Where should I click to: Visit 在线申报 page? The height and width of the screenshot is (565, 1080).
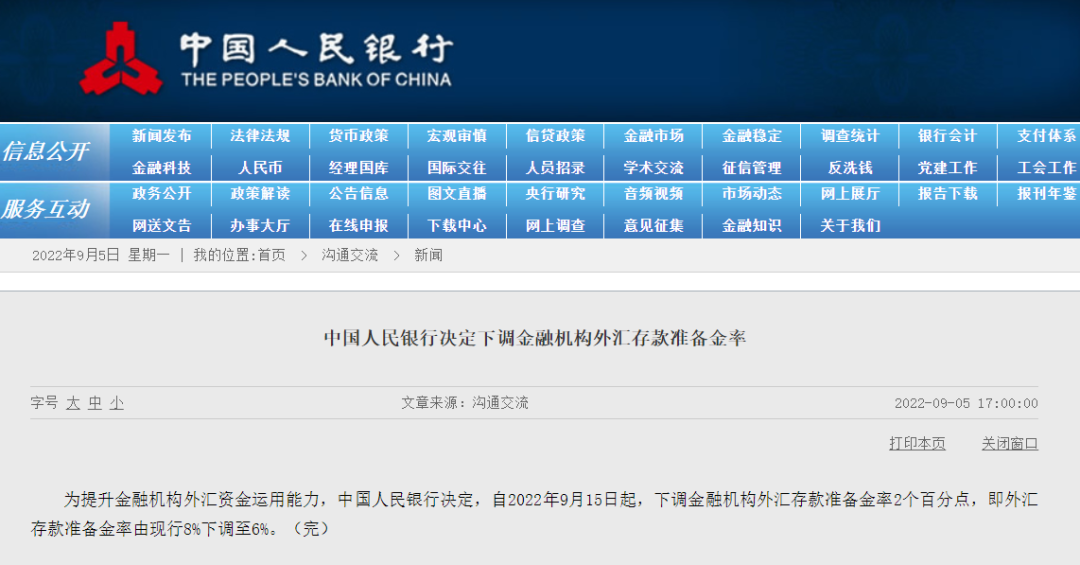(x=358, y=225)
